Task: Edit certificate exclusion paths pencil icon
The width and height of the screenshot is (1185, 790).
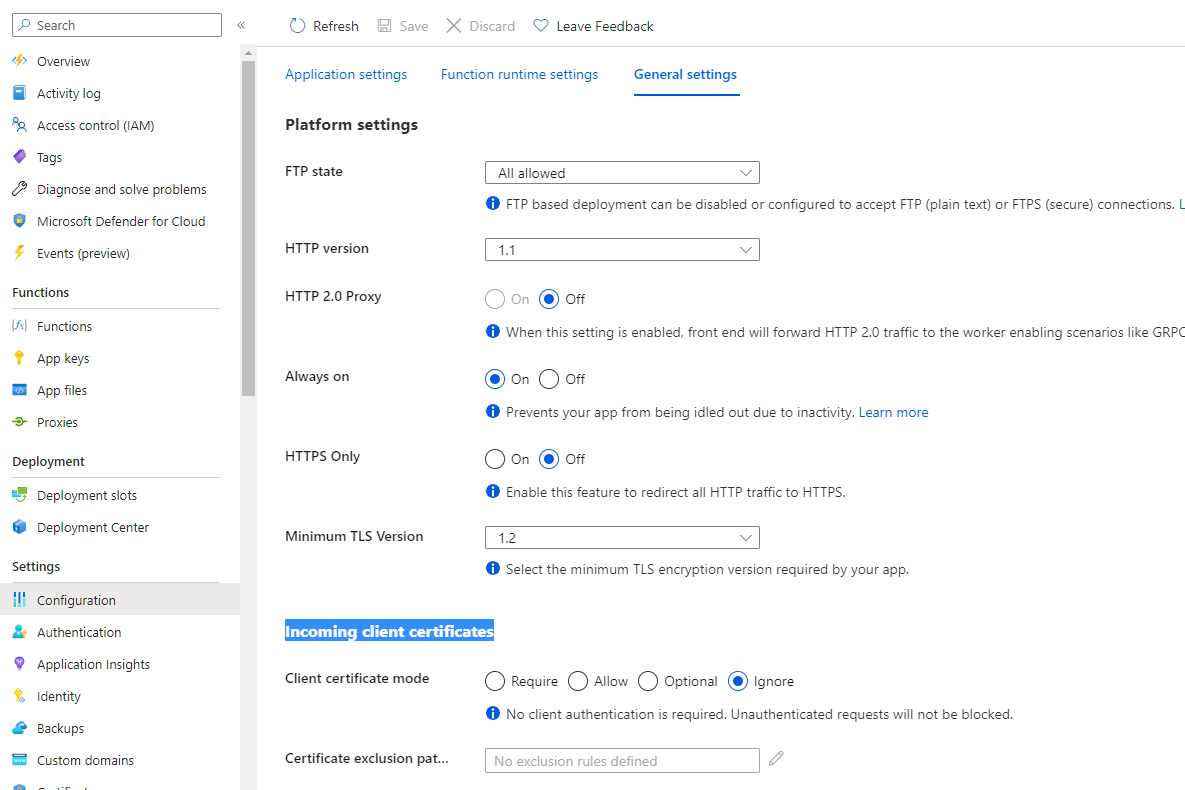Action: [776, 759]
